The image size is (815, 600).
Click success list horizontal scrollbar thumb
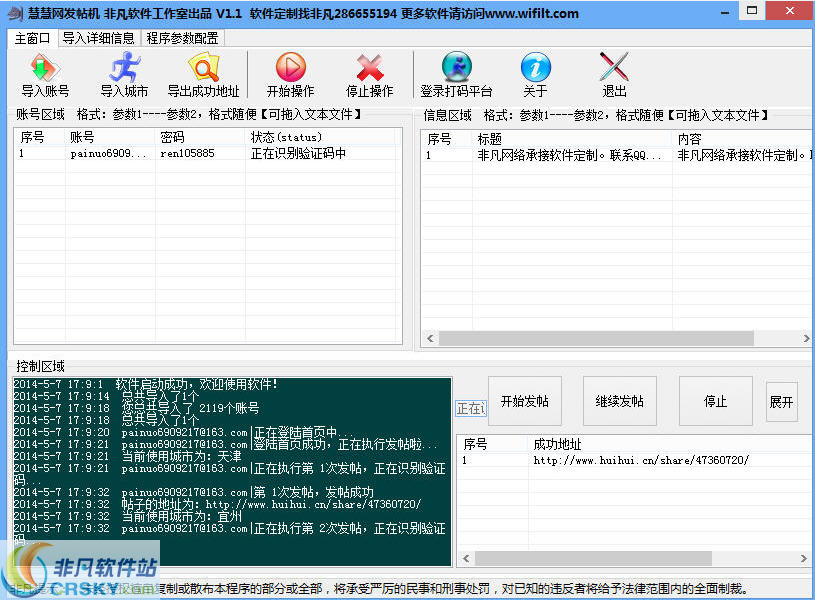593,558
